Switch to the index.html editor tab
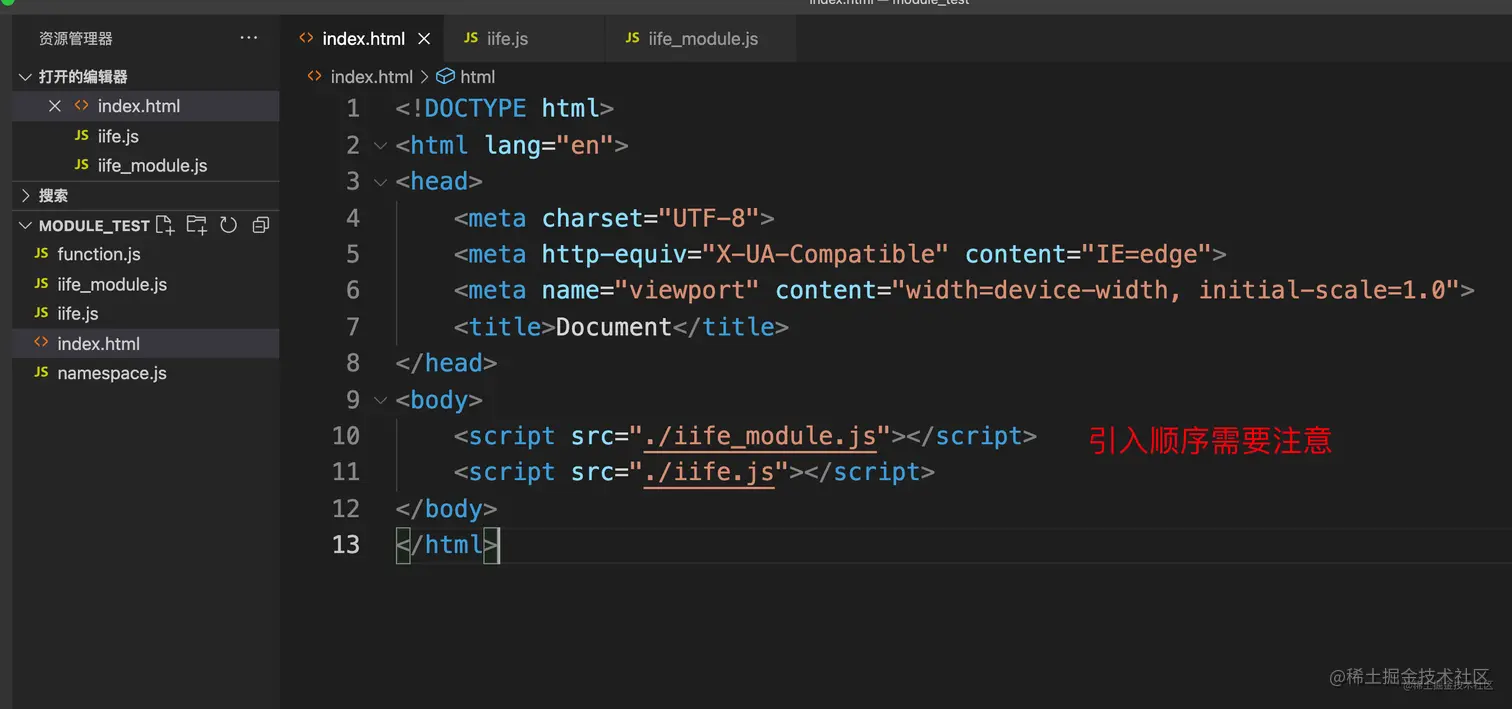The height and width of the screenshot is (709, 1512). click(363, 39)
